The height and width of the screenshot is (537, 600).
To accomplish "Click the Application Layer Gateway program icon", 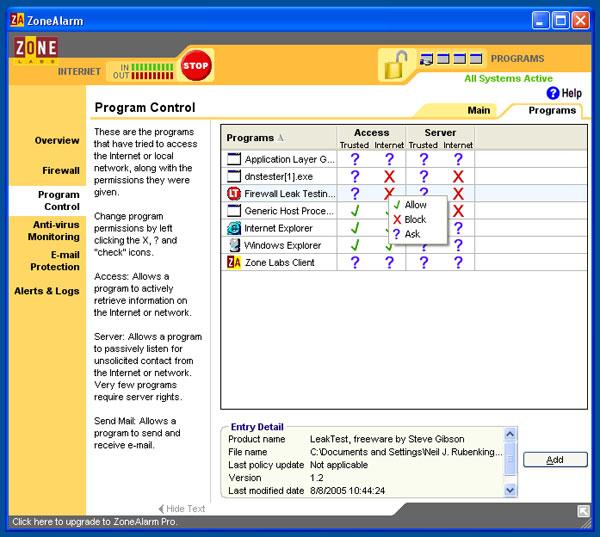I will coord(234,159).
